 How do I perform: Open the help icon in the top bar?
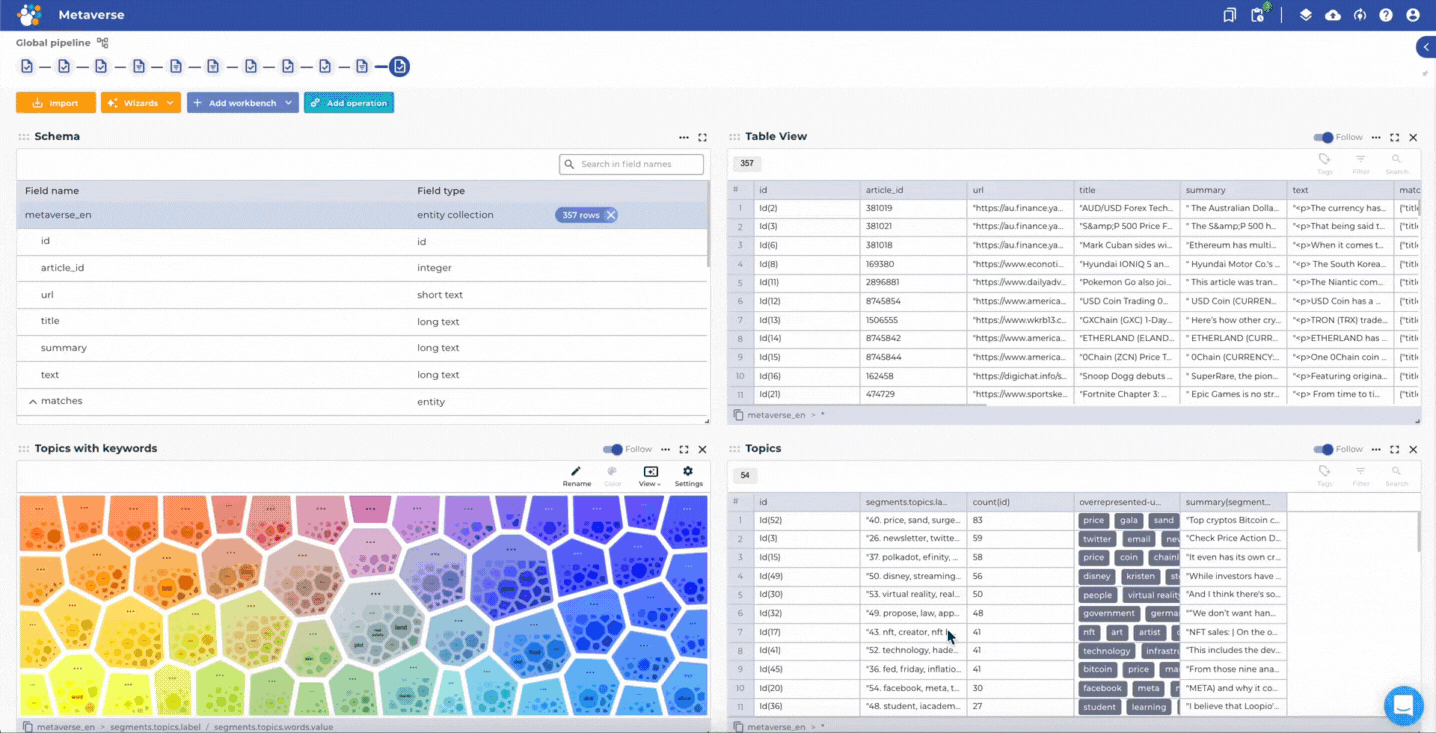[1386, 14]
